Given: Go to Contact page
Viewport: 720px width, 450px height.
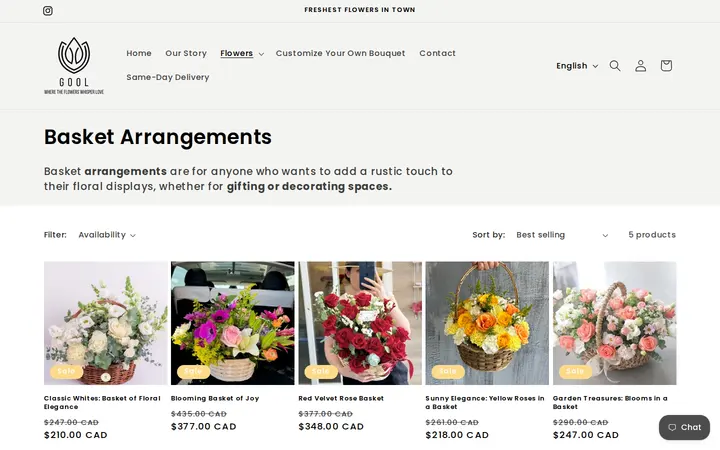Looking at the screenshot, I should (x=437, y=53).
